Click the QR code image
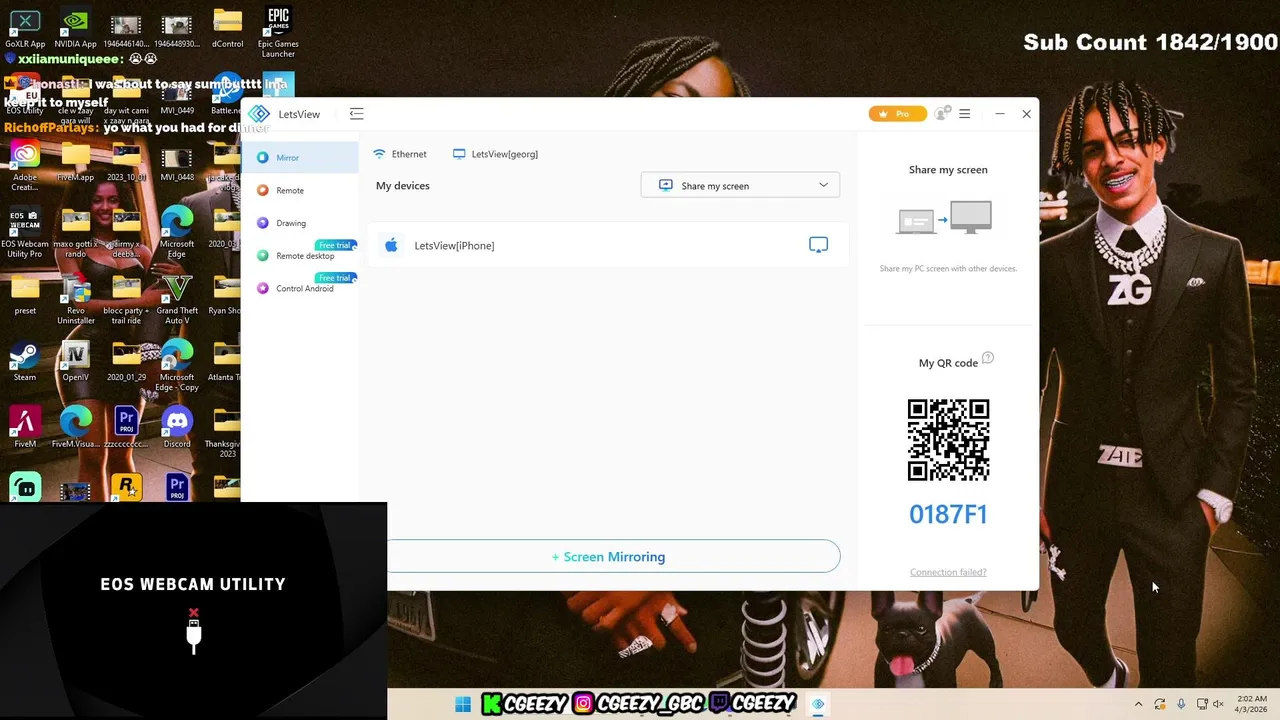This screenshot has width=1280, height=720. (948, 440)
